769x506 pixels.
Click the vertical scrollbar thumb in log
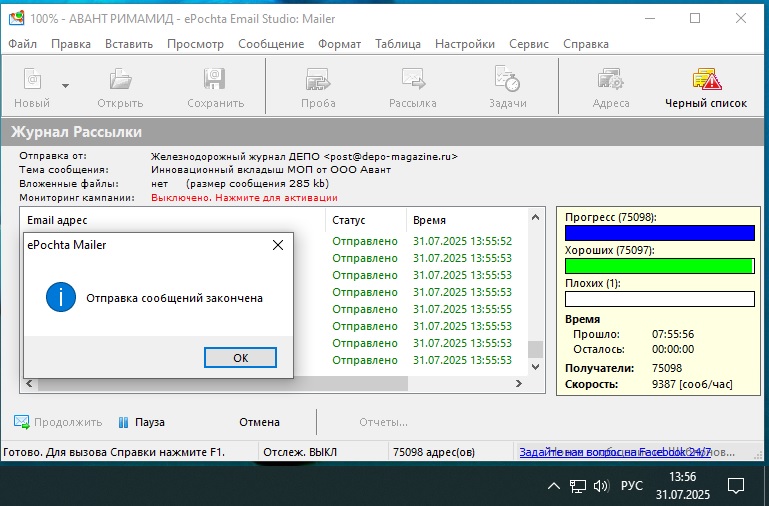[536, 349]
